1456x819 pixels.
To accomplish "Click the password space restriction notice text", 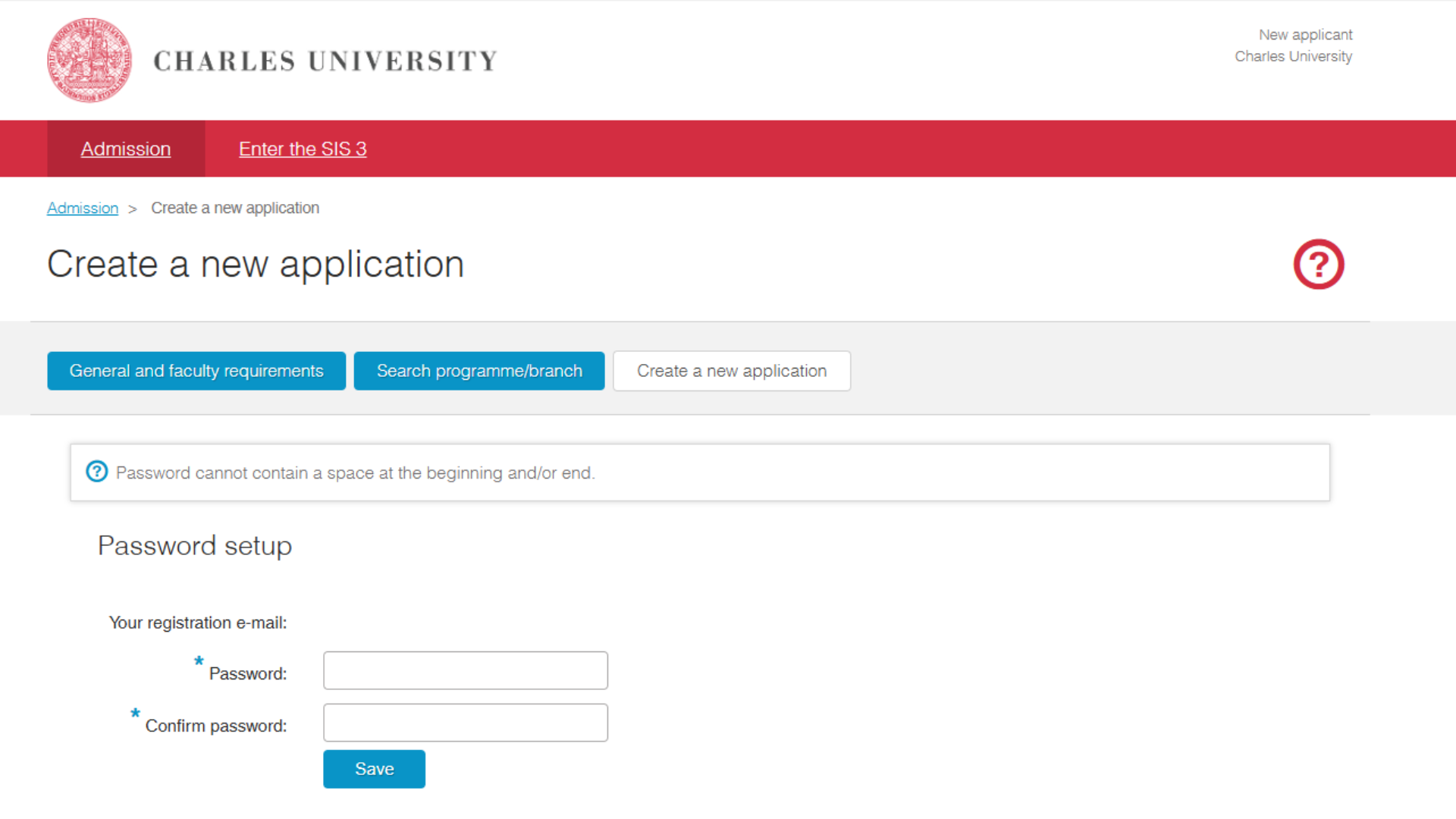I will [x=355, y=473].
